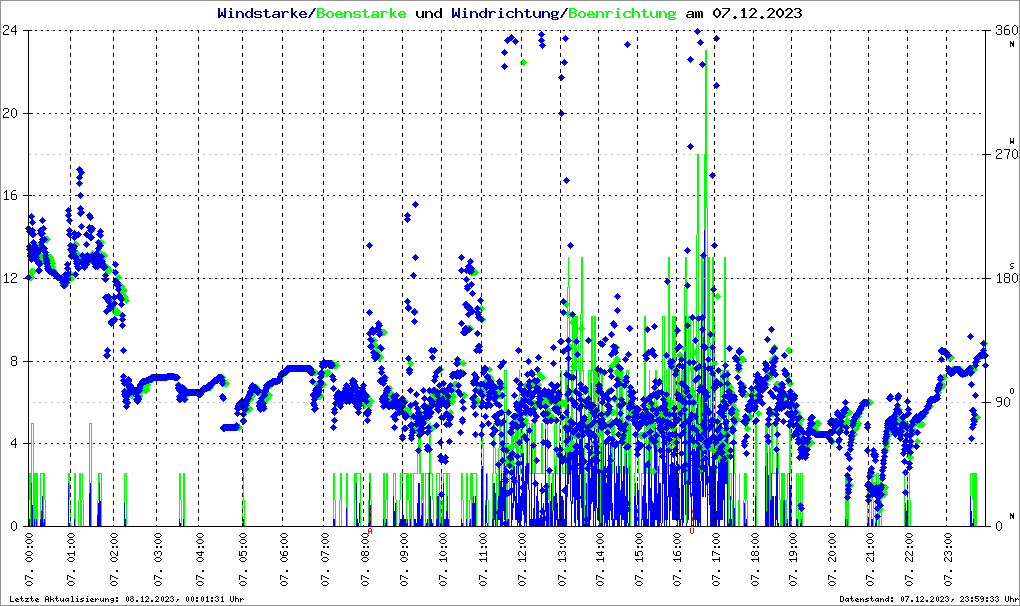Click direction axis value 270
This screenshot has width=1020, height=606.
coord(1007,155)
